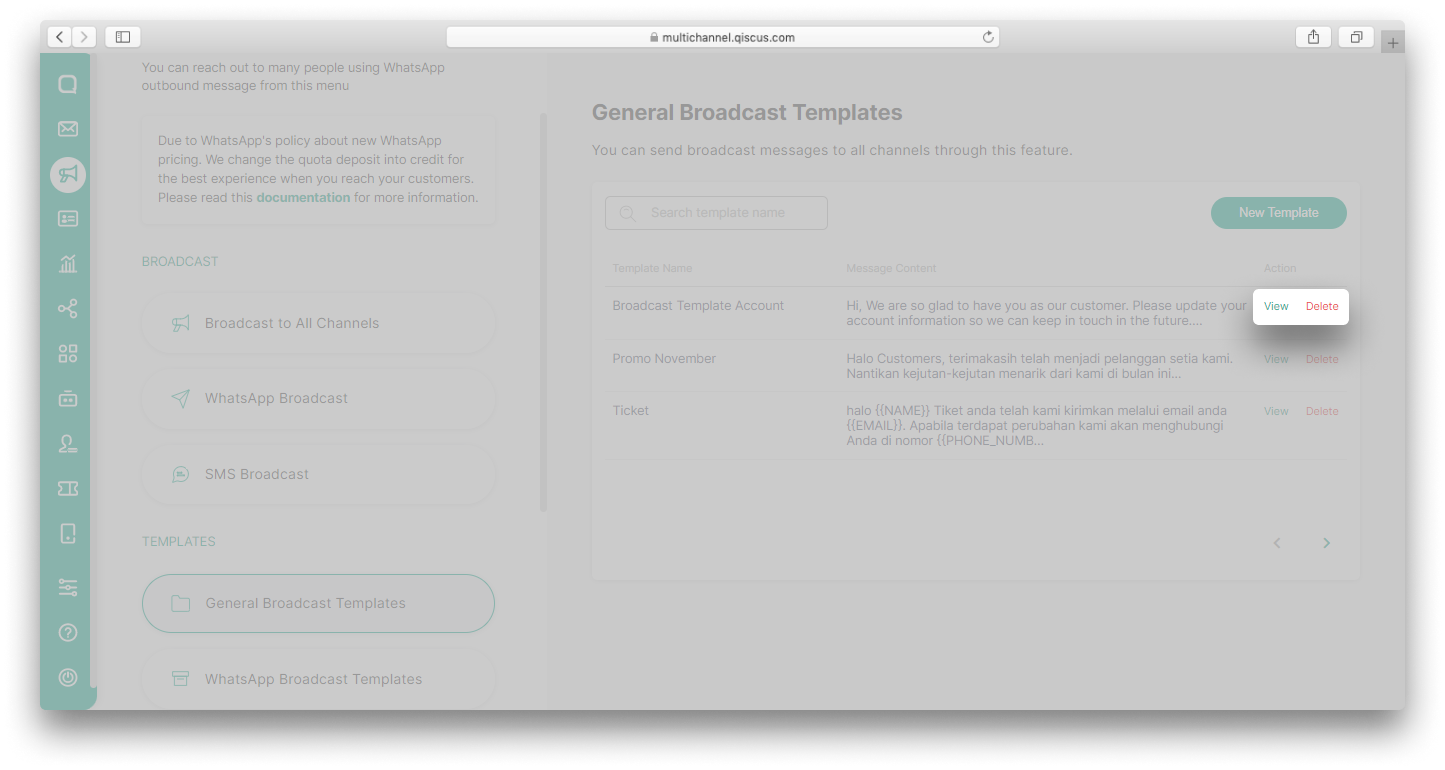Click the Promo November template name
This screenshot has height=770, width=1445.
tap(664, 359)
